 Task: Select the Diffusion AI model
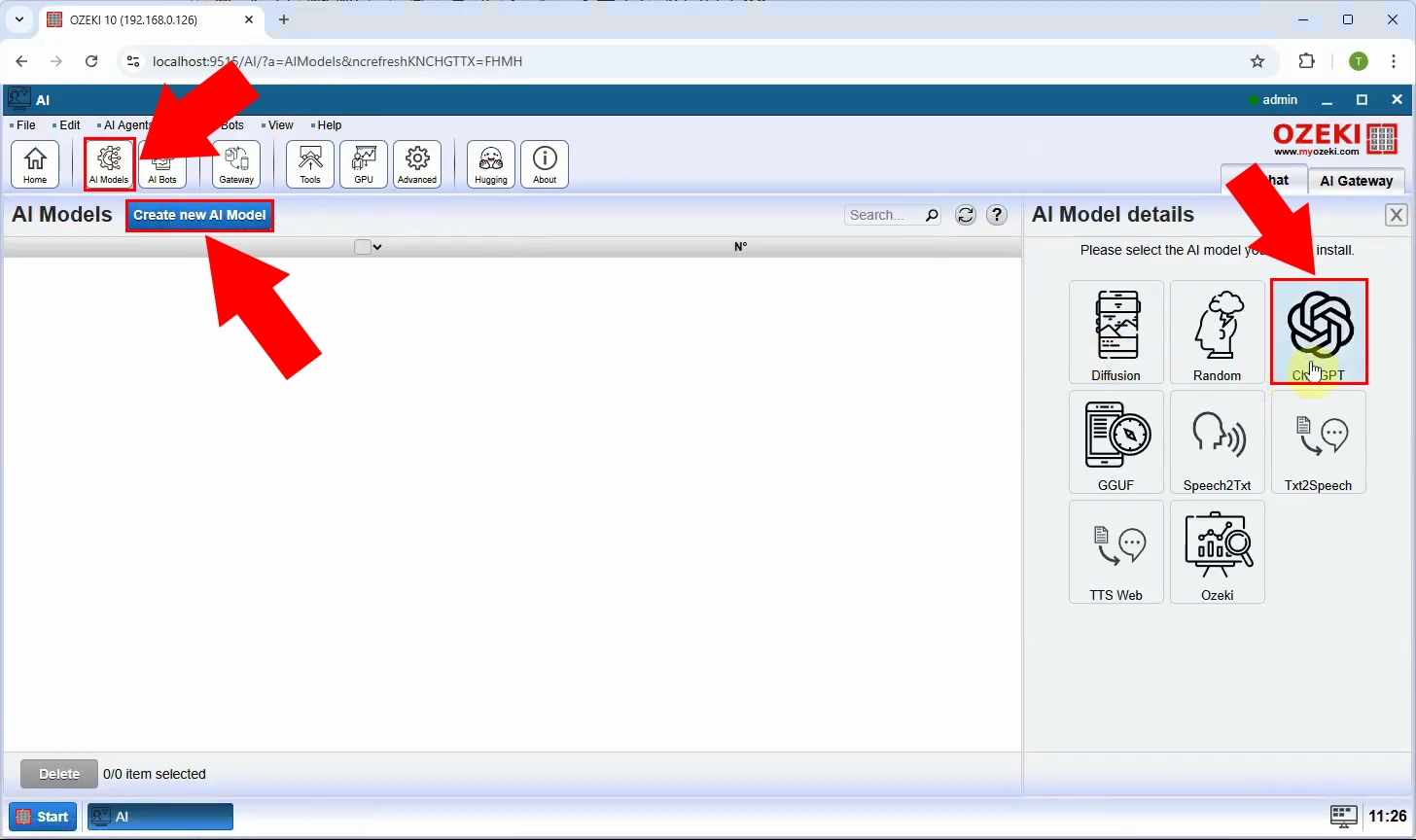pyautogui.click(x=1115, y=332)
